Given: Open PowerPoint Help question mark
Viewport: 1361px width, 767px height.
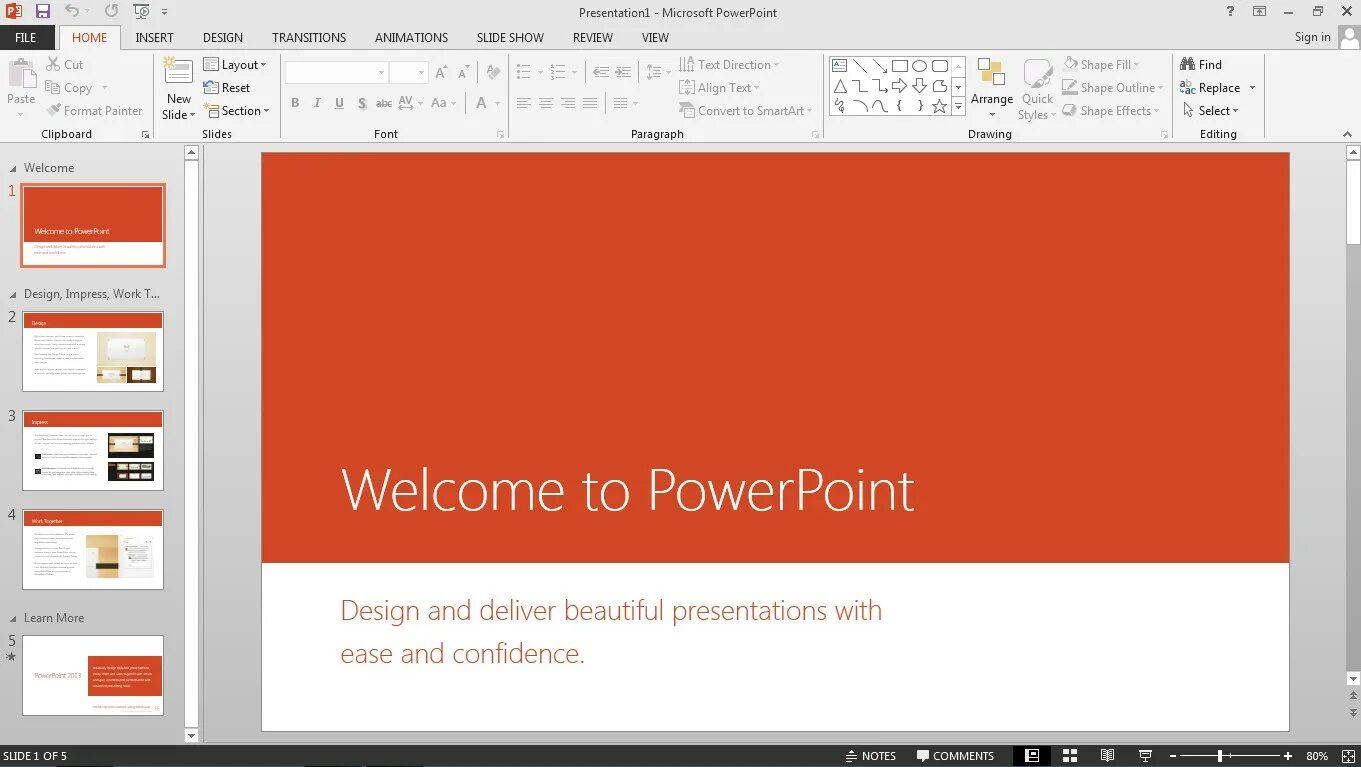Looking at the screenshot, I should [x=1230, y=11].
